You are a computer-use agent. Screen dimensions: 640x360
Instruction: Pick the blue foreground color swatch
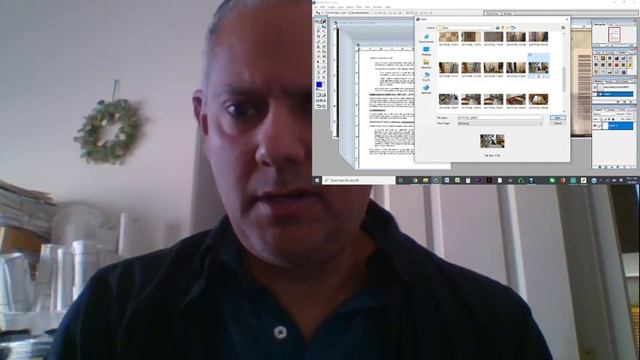(x=319, y=84)
